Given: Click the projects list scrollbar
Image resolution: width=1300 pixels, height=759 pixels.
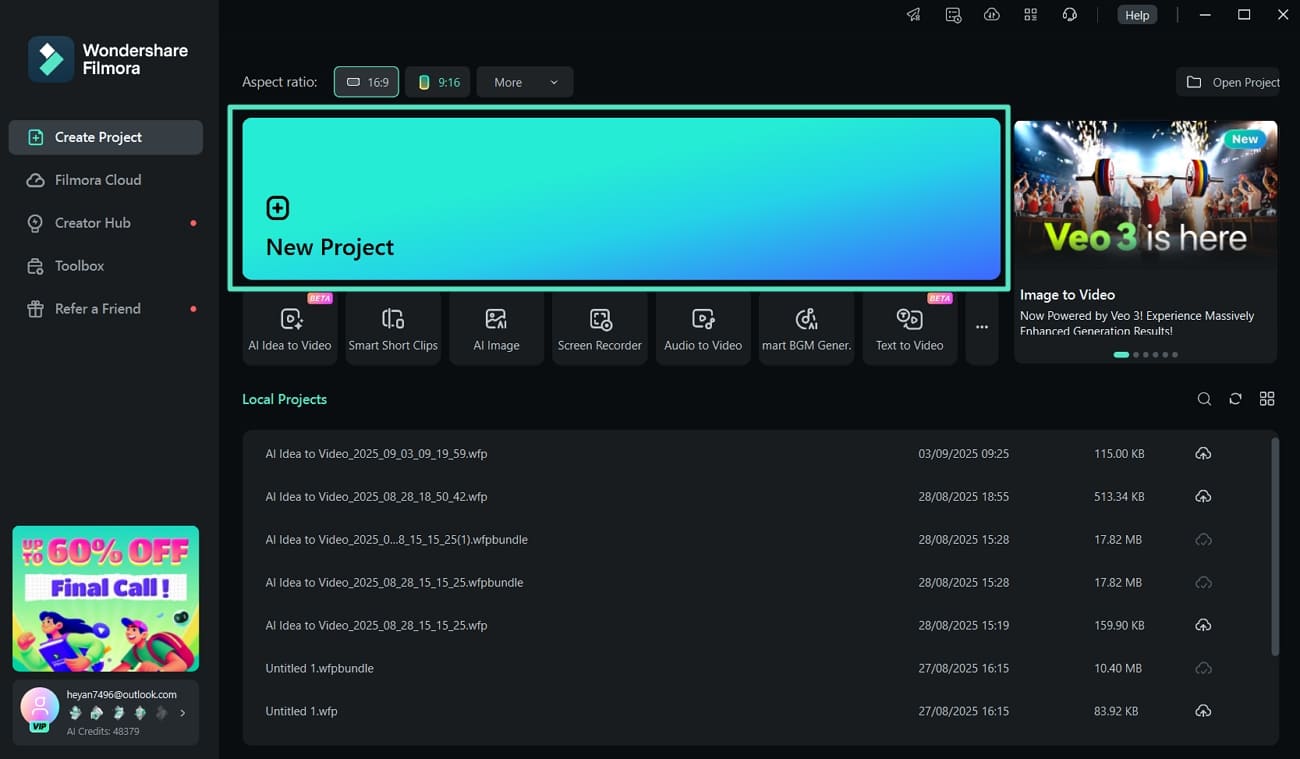Looking at the screenshot, I should pyautogui.click(x=1274, y=546).
